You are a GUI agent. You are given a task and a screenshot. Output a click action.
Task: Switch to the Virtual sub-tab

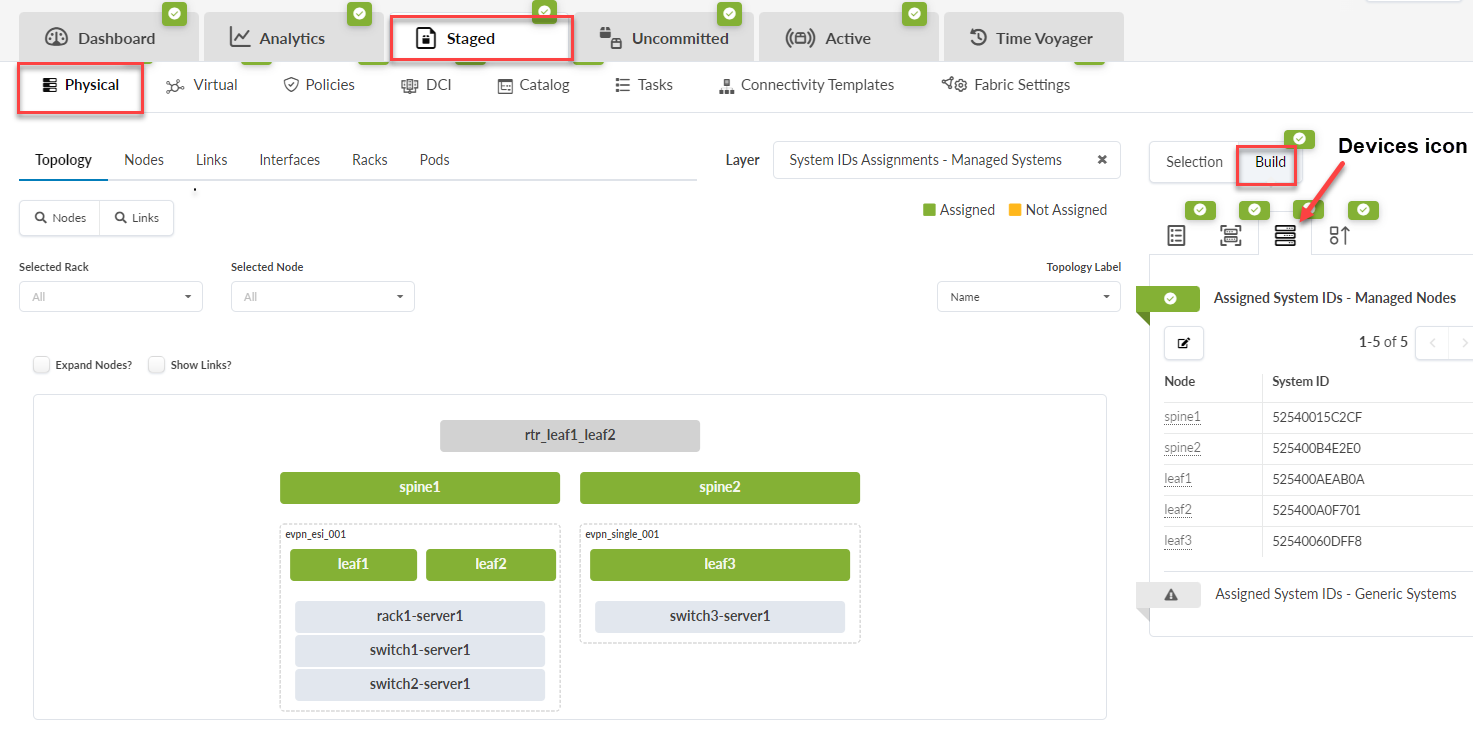click(x=202, y=85)
